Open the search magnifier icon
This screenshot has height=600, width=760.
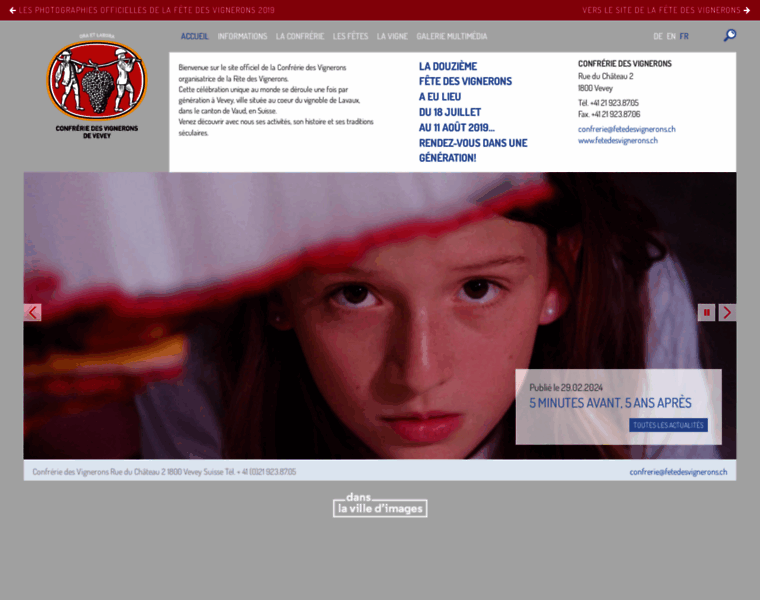729,35
